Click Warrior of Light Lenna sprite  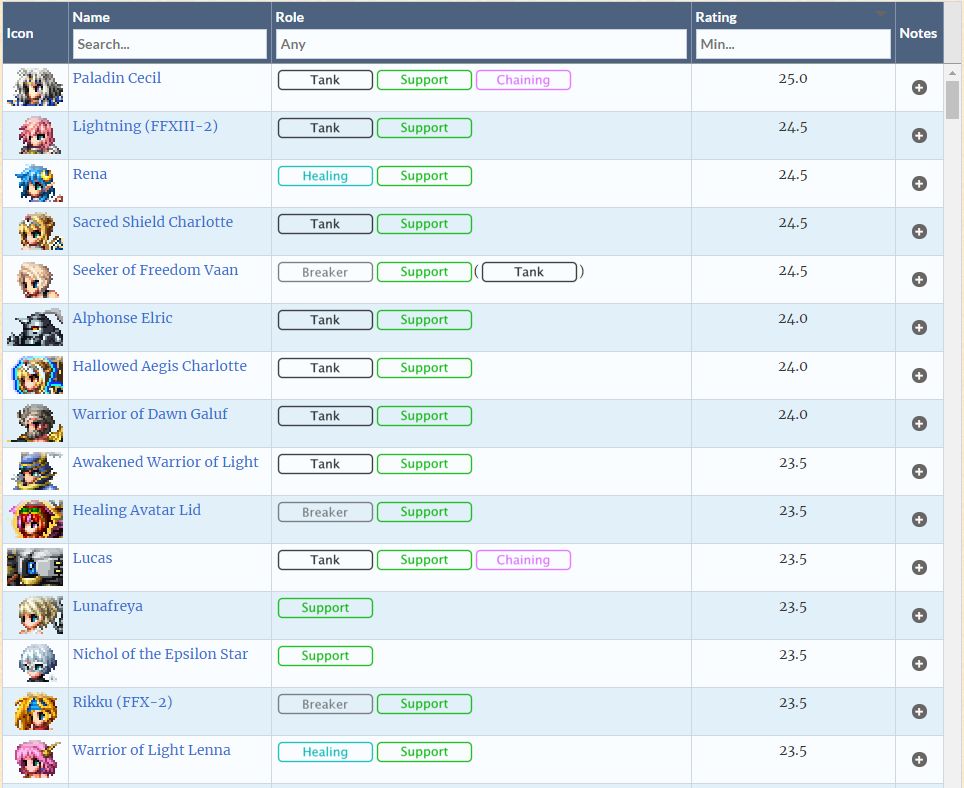pos(37,758)
